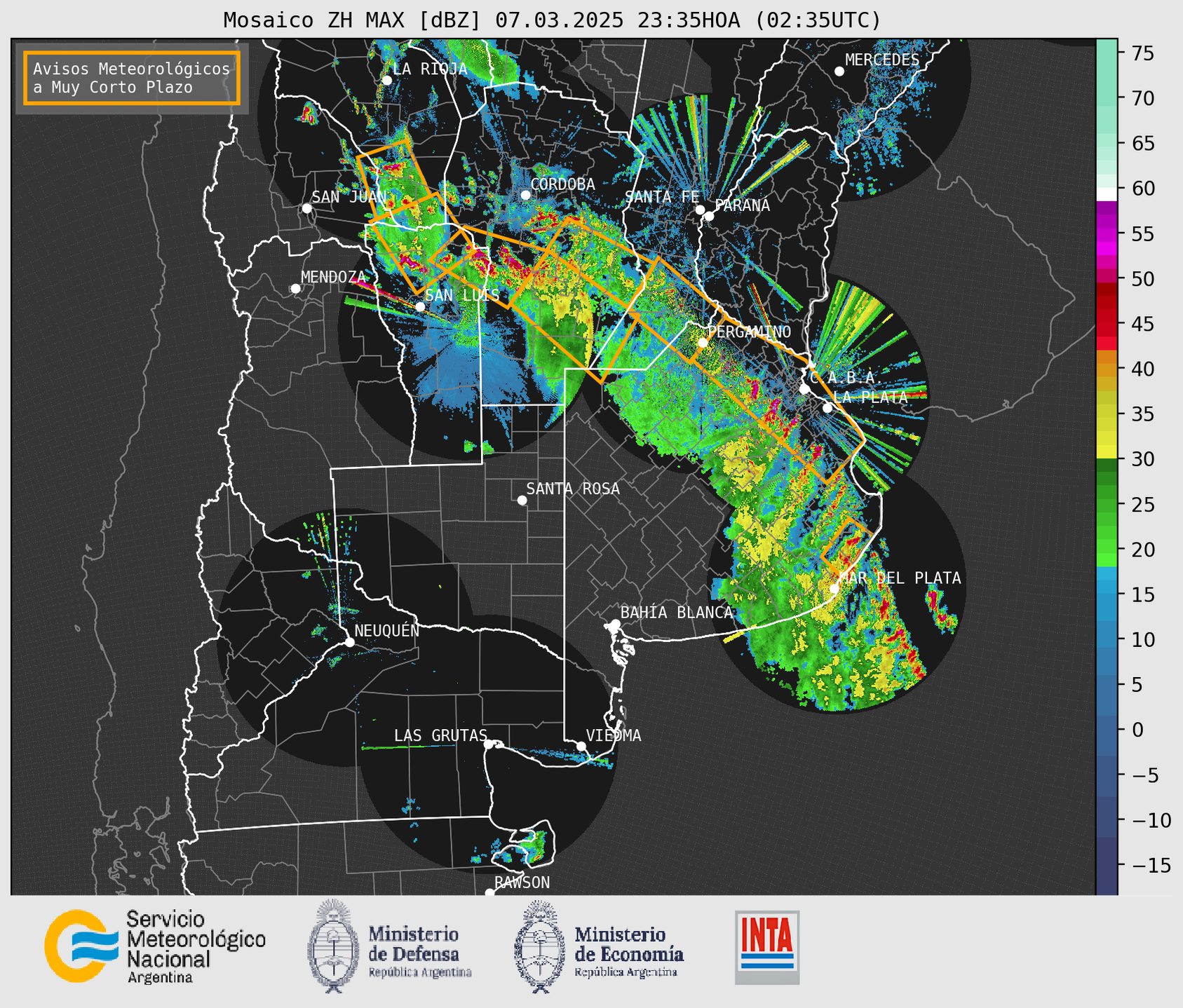The height and width of the screenshot is (1008, 1183).
Task: Click the SAN LUIS city label
Action: (x=463, y=295)
